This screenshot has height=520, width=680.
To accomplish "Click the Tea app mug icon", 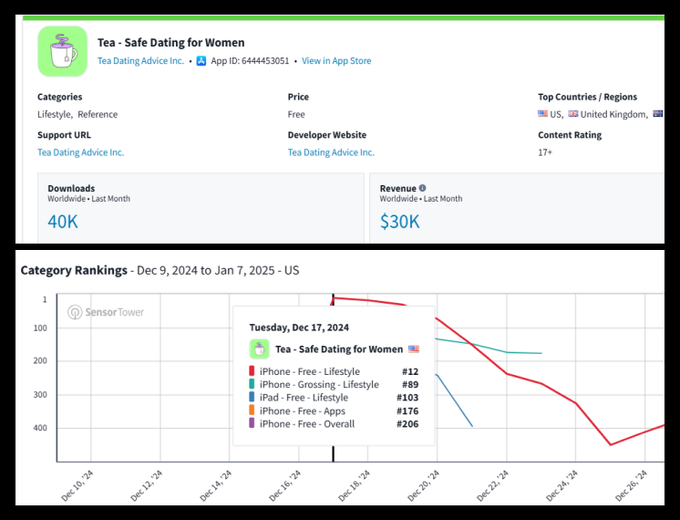I will (63, 51).
